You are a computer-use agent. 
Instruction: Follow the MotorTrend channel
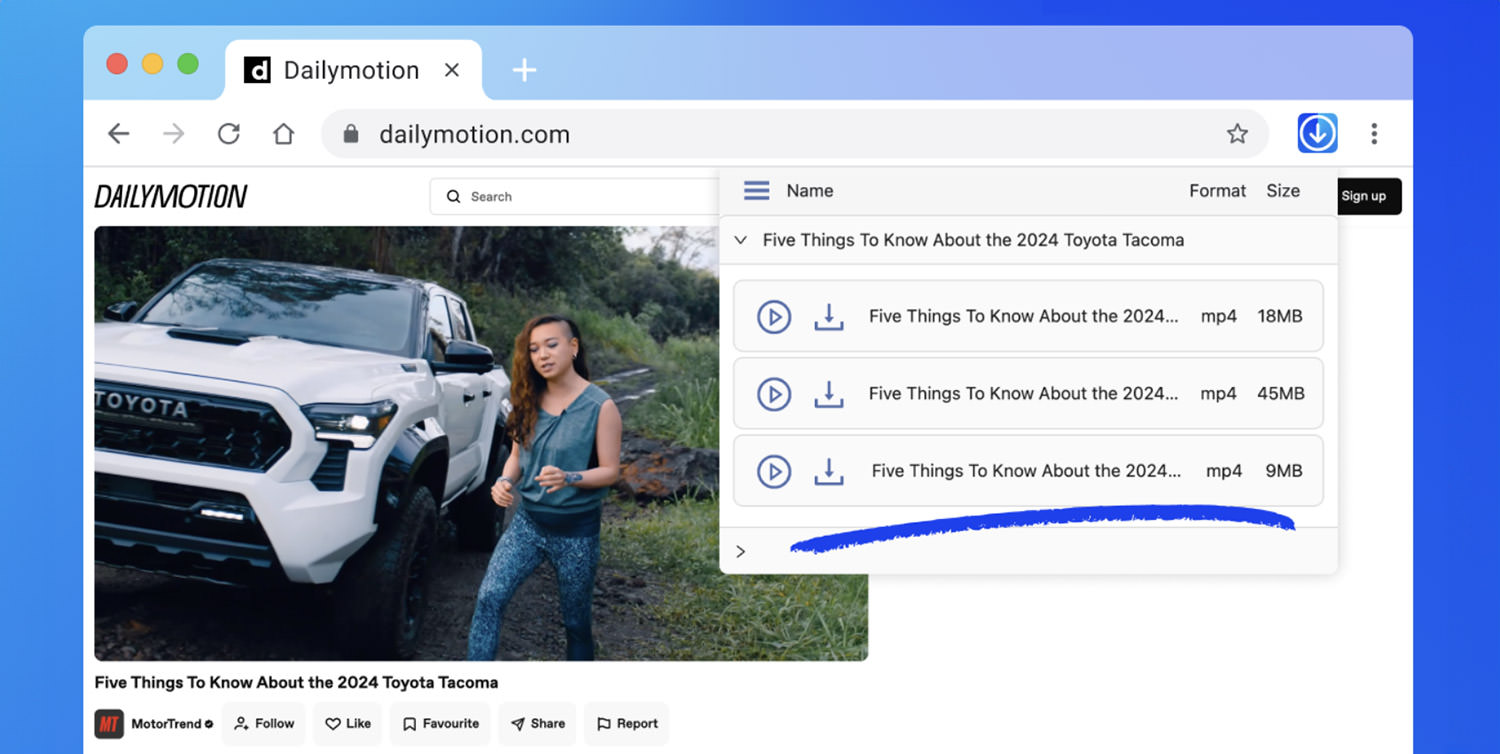tap(265, 724)
